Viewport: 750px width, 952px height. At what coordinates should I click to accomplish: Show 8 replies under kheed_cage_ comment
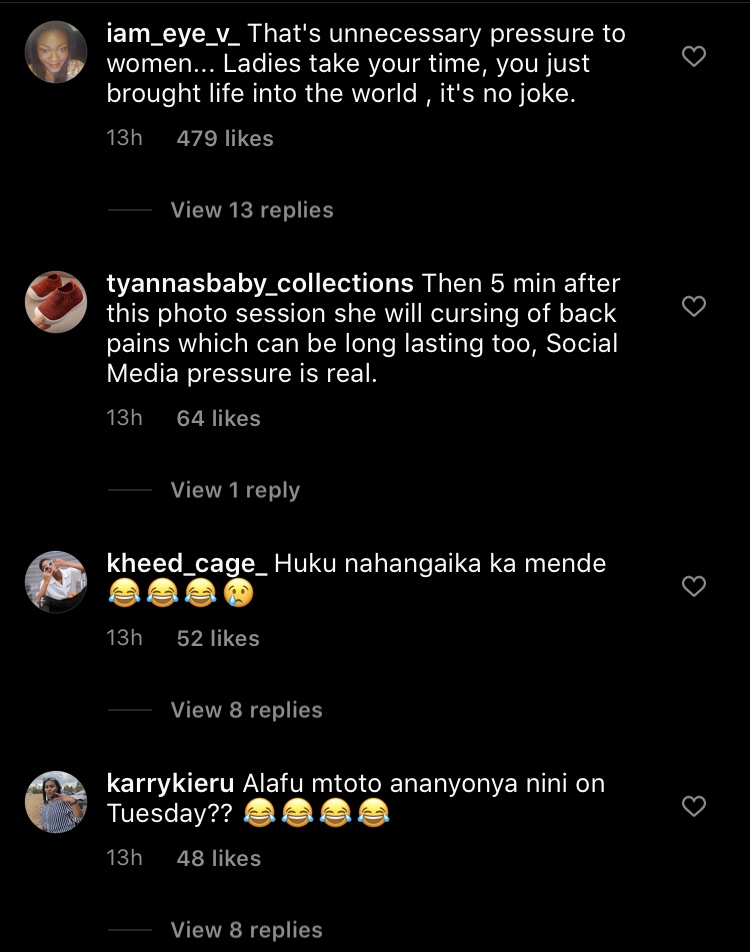[246, 710]
